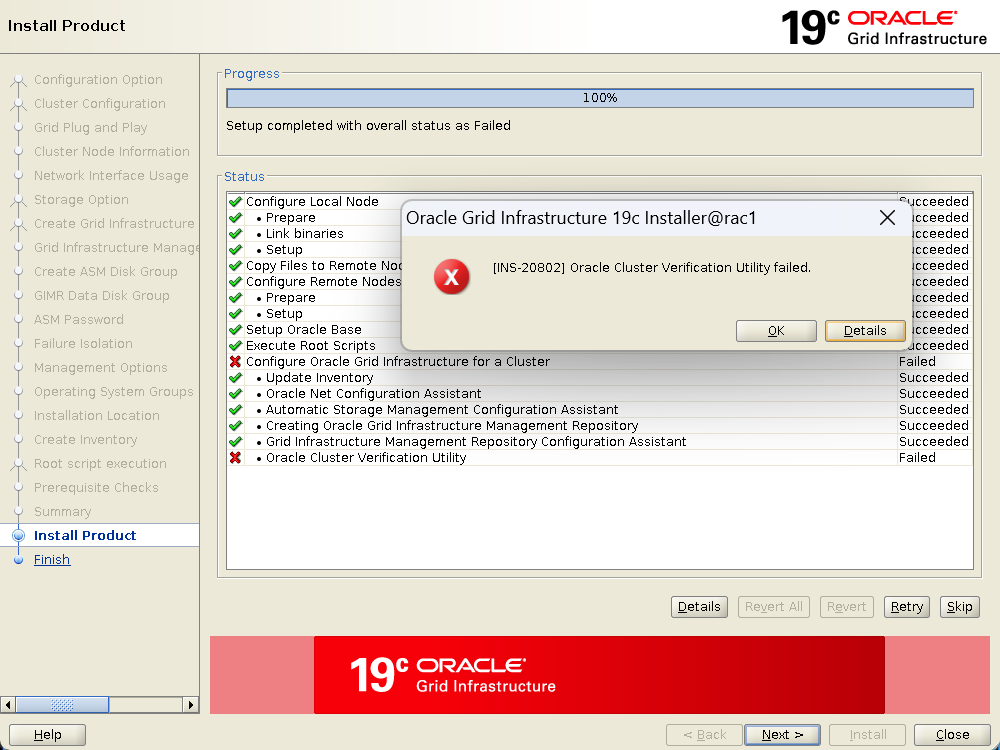Viewport: 1000px width, 750px height.
Task: Click green checkmark beside Execute Root Scripts
Action: pos(235,346)
